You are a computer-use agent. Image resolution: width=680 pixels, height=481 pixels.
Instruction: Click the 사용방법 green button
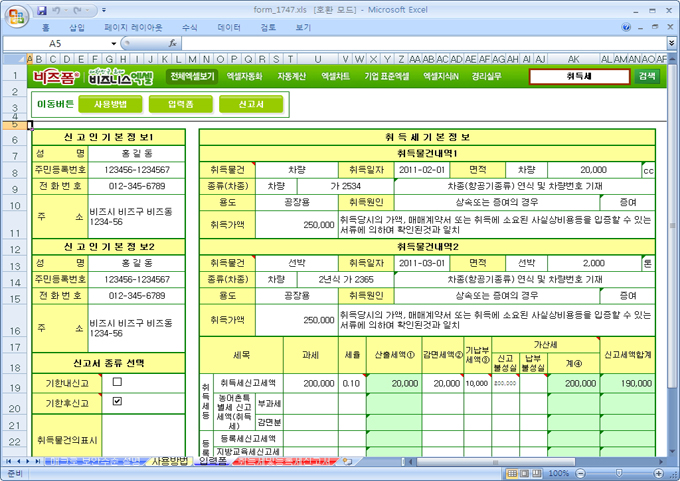pos(110,104)
